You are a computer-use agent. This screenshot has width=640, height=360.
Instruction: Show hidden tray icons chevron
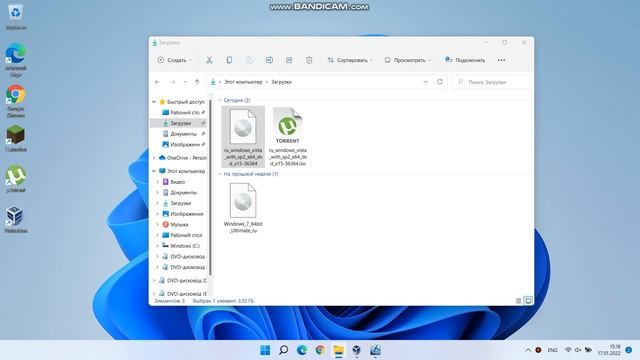(x=528, y=350)
